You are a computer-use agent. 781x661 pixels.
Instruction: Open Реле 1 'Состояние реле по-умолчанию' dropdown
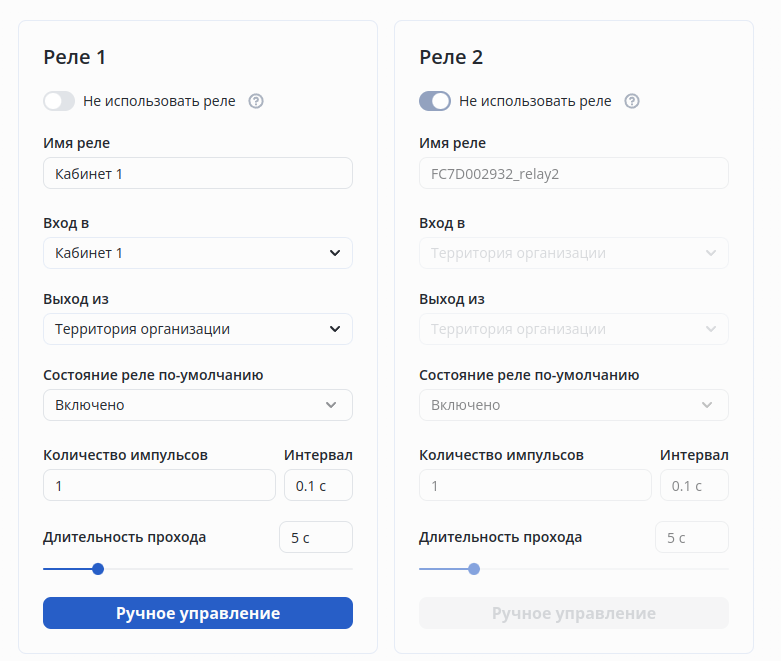[198, 405]
